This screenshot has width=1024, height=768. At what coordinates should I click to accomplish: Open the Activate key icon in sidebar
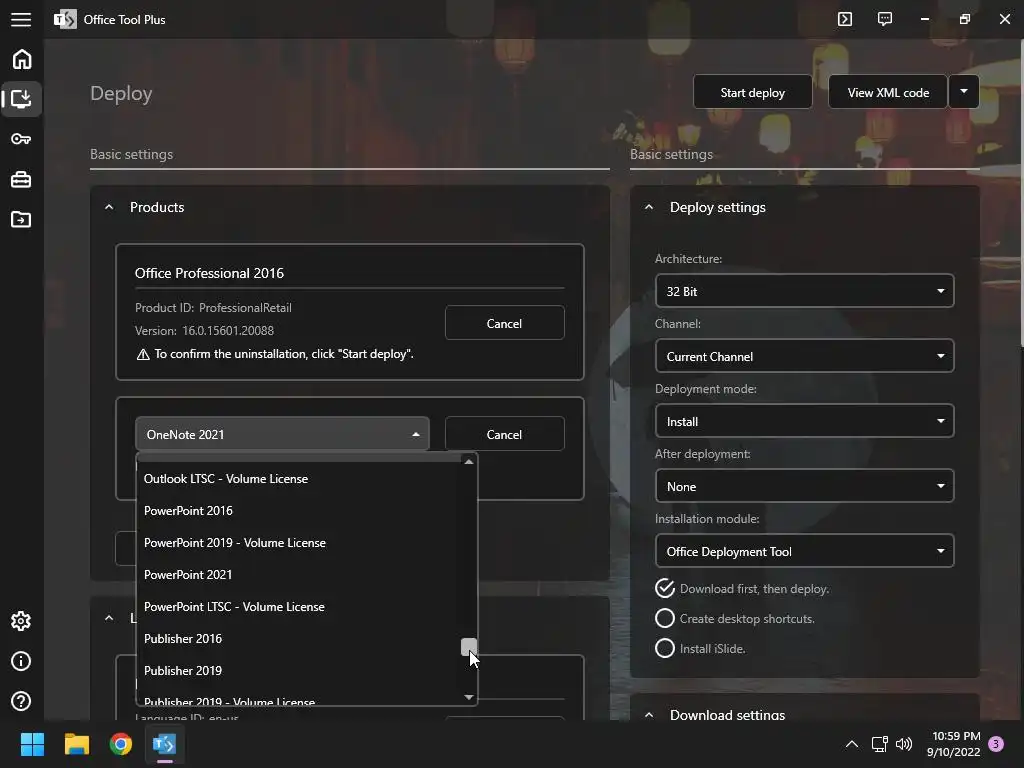(21, 139)
